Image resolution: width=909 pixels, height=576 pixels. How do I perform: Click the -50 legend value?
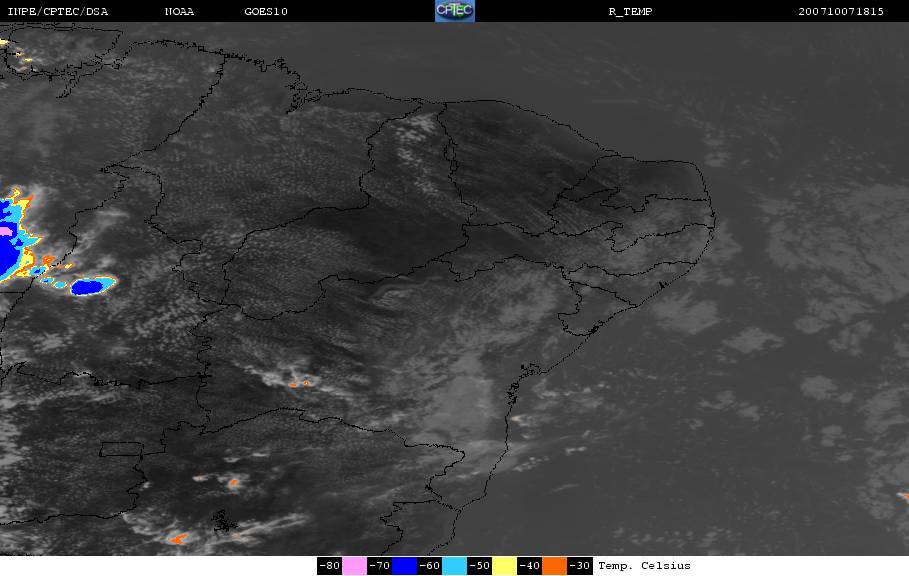(479, 566)
